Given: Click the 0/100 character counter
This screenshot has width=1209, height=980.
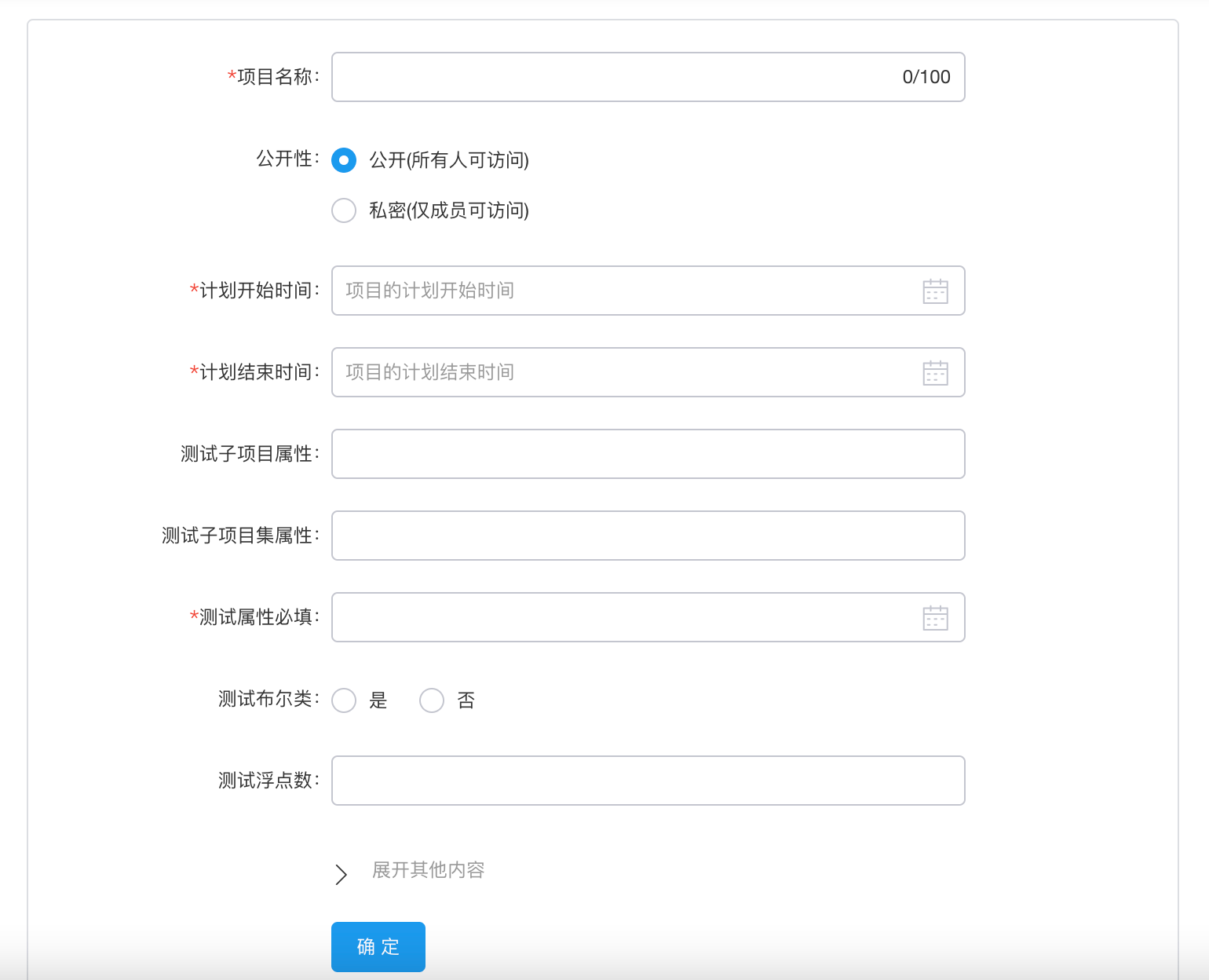Looking at the screenshot, I should (x=926, y=77).
